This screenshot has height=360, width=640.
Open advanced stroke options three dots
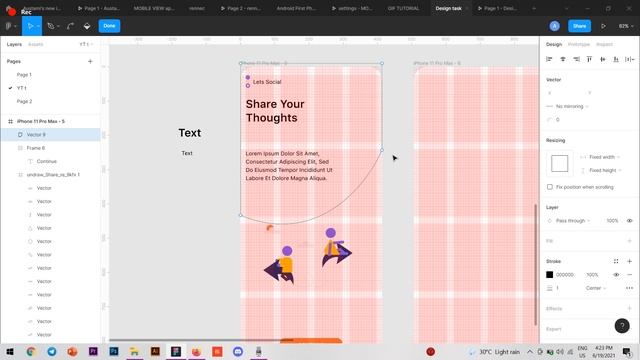[629, 288]
